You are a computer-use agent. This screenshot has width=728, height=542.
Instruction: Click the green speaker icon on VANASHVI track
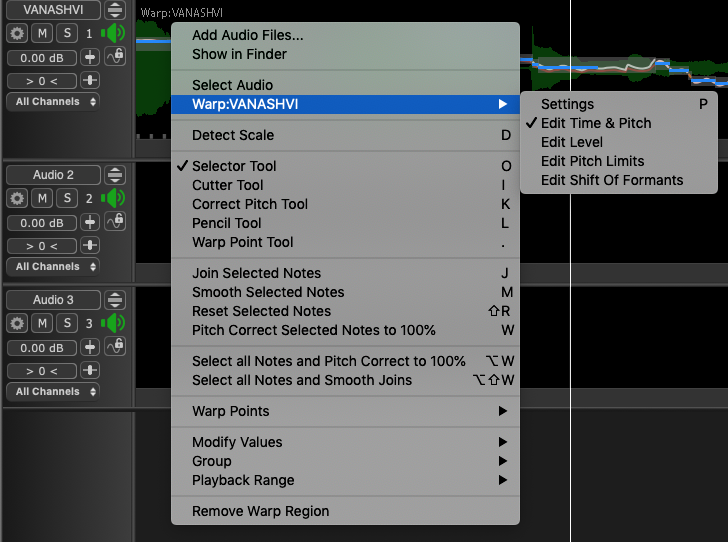pos(114,34)
